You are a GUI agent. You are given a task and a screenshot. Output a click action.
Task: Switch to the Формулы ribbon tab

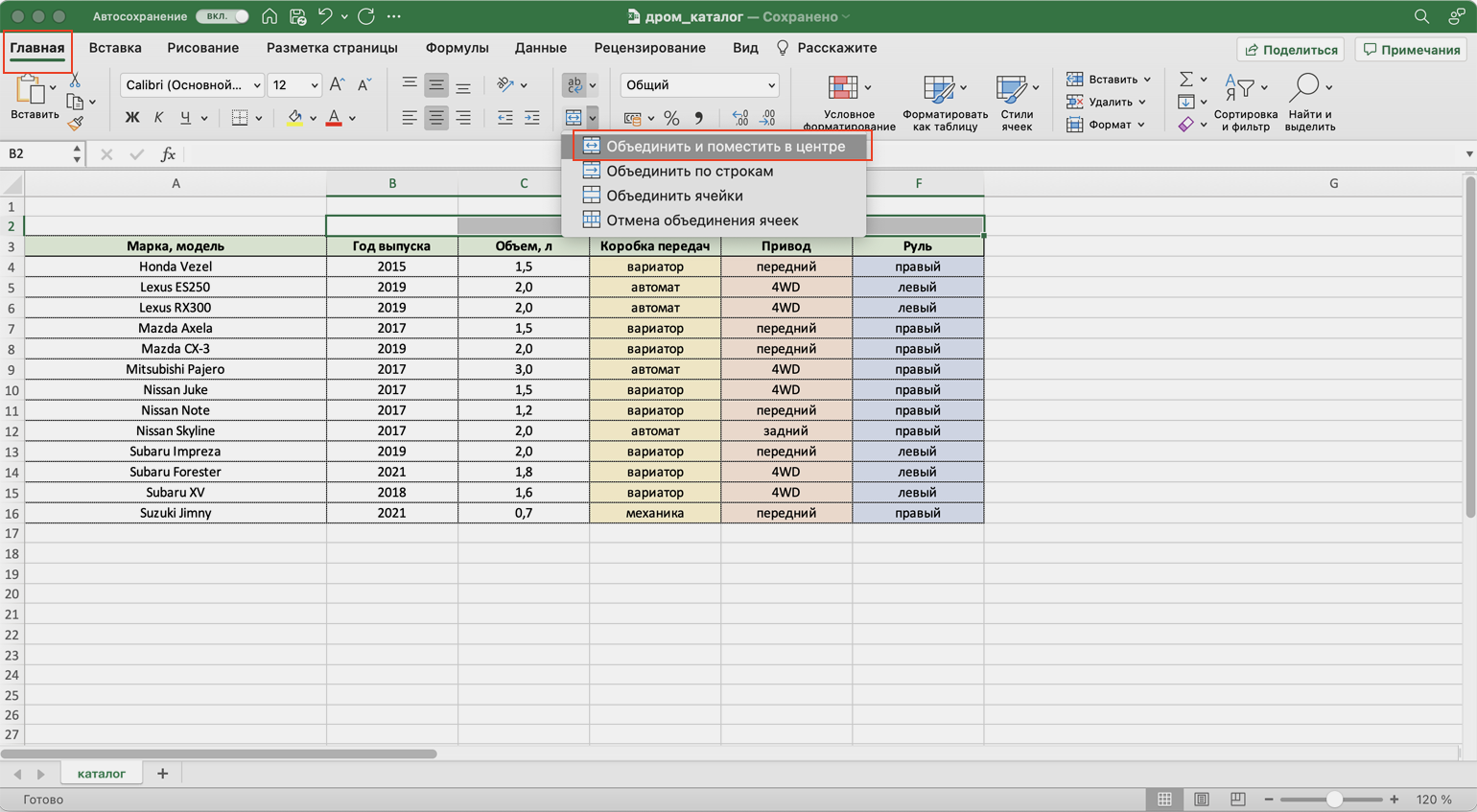457,48
